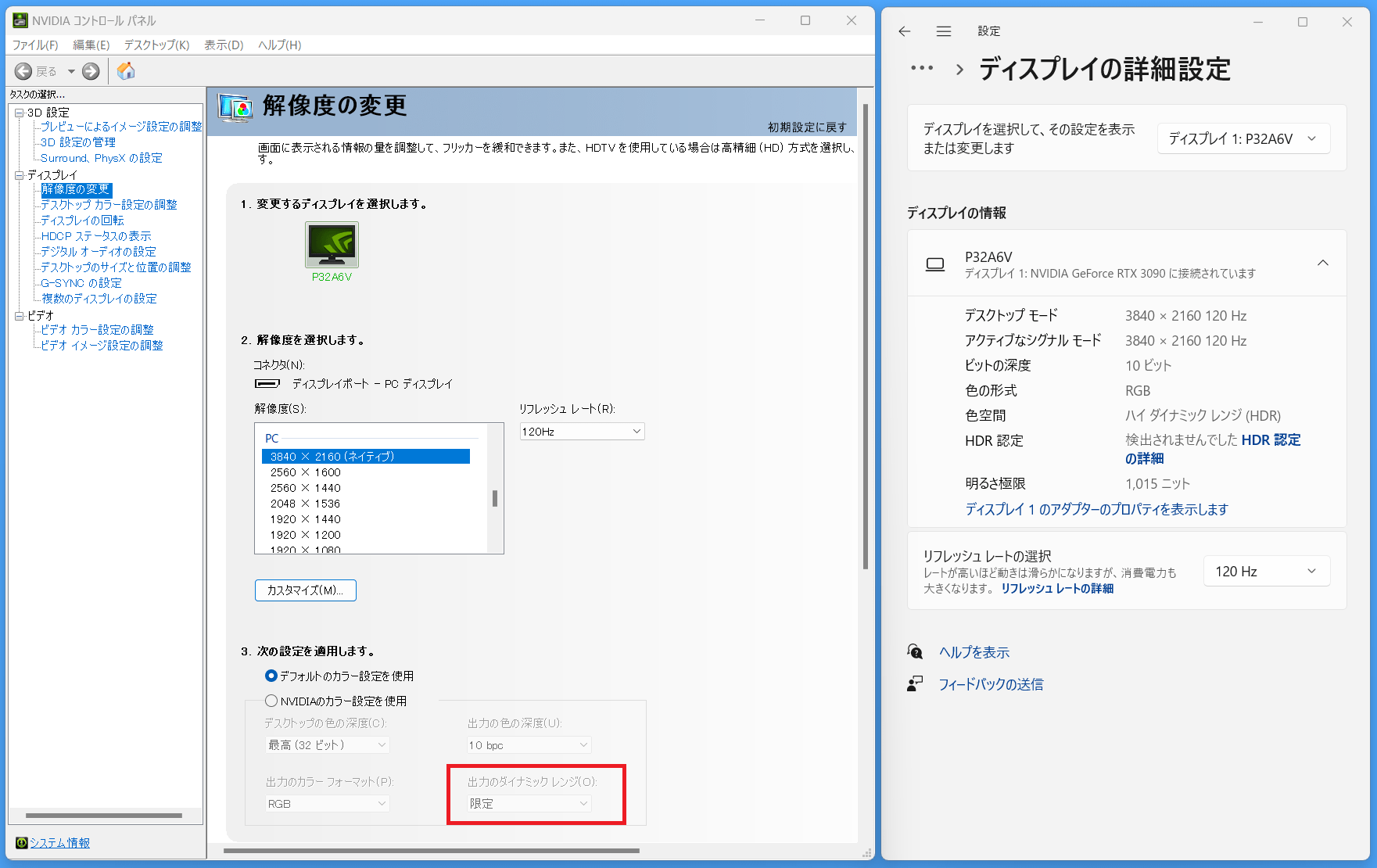Open the 出力の色の深度 10 bpc dropdown

tap(529, 745)
